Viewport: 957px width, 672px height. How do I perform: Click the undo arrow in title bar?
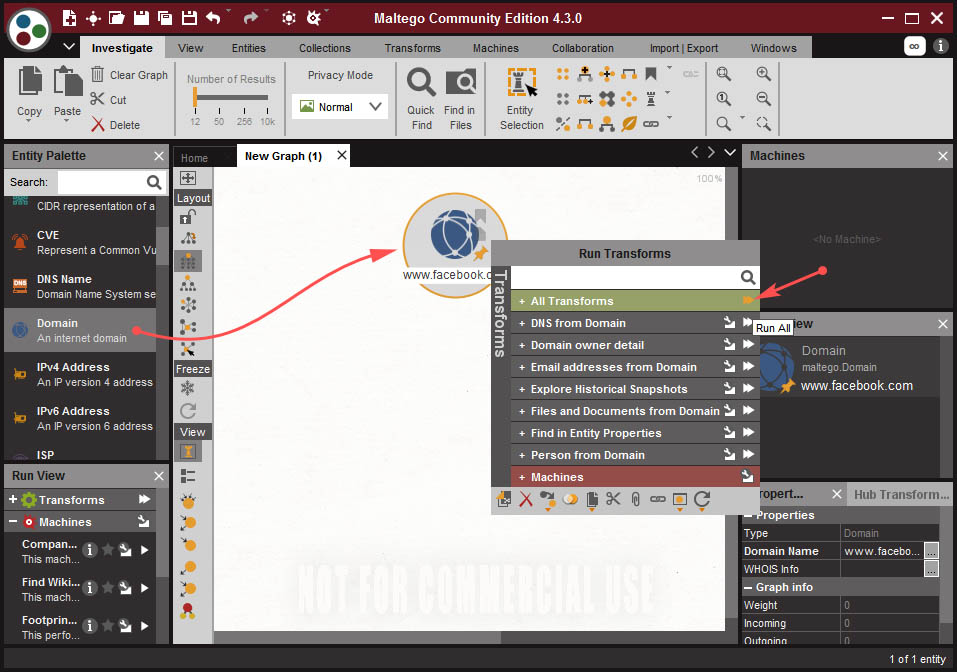pos(213,18)
